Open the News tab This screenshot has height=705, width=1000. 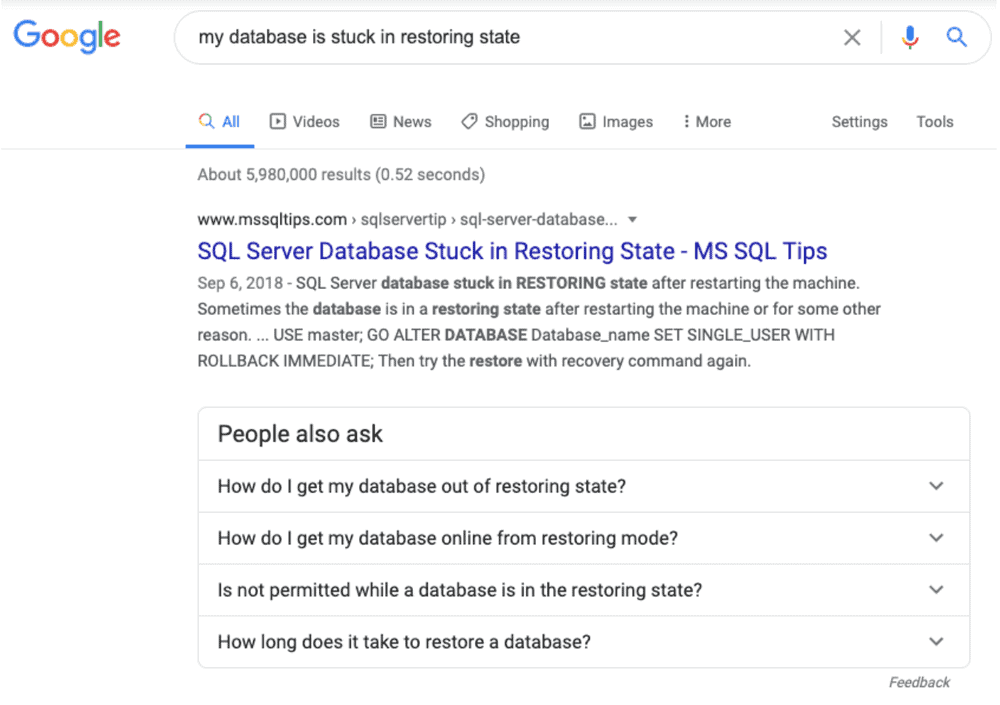coord(401,122)
